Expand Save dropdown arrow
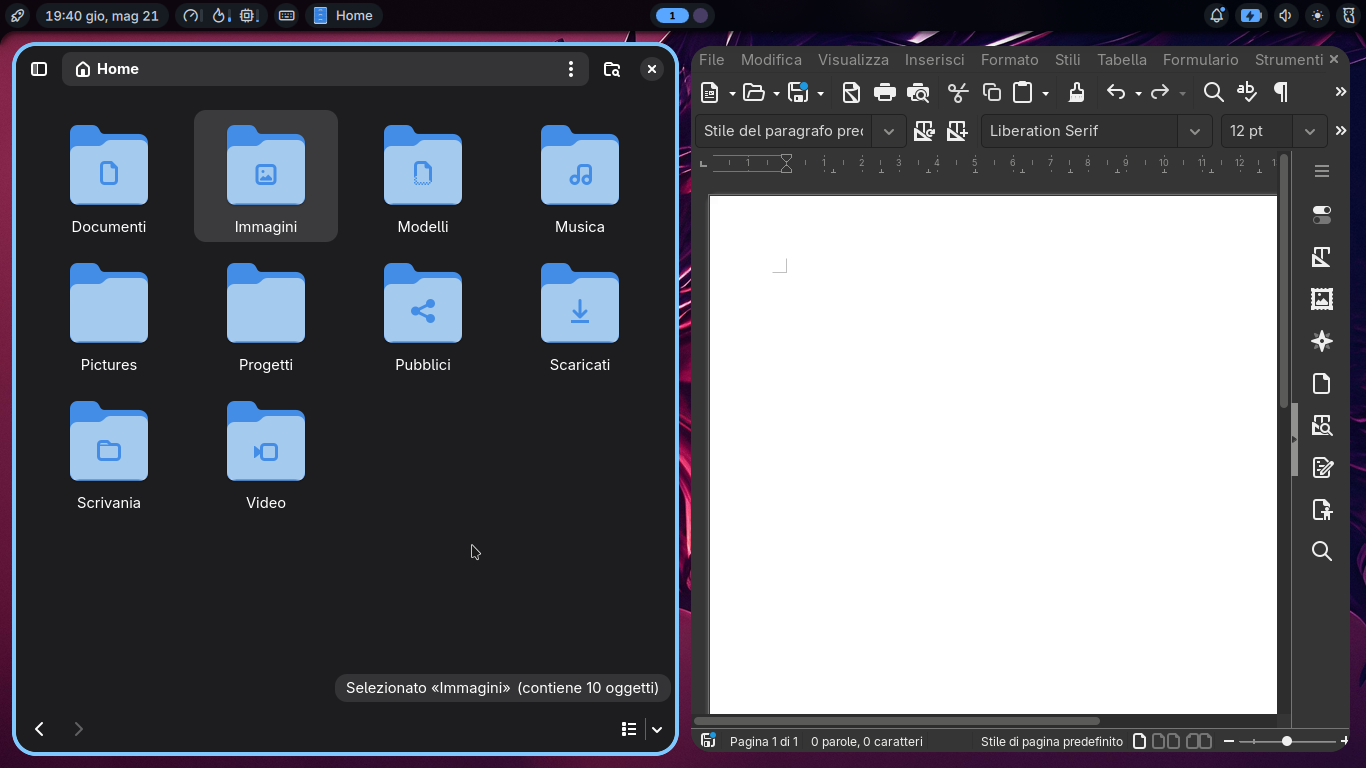 coord(820,94)
